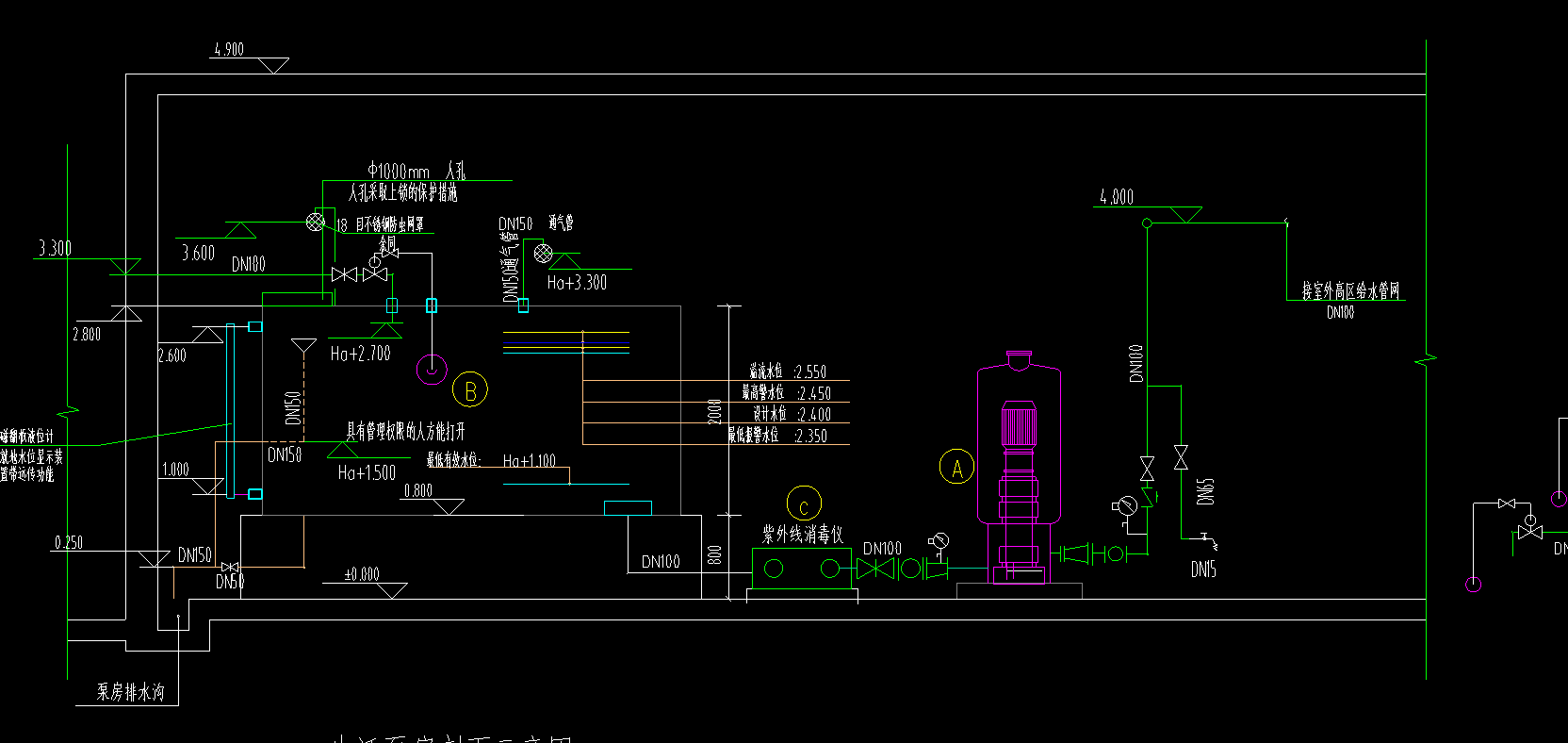
Task: Select the 泵房排水沟 label
Action: tap(131, 692)
